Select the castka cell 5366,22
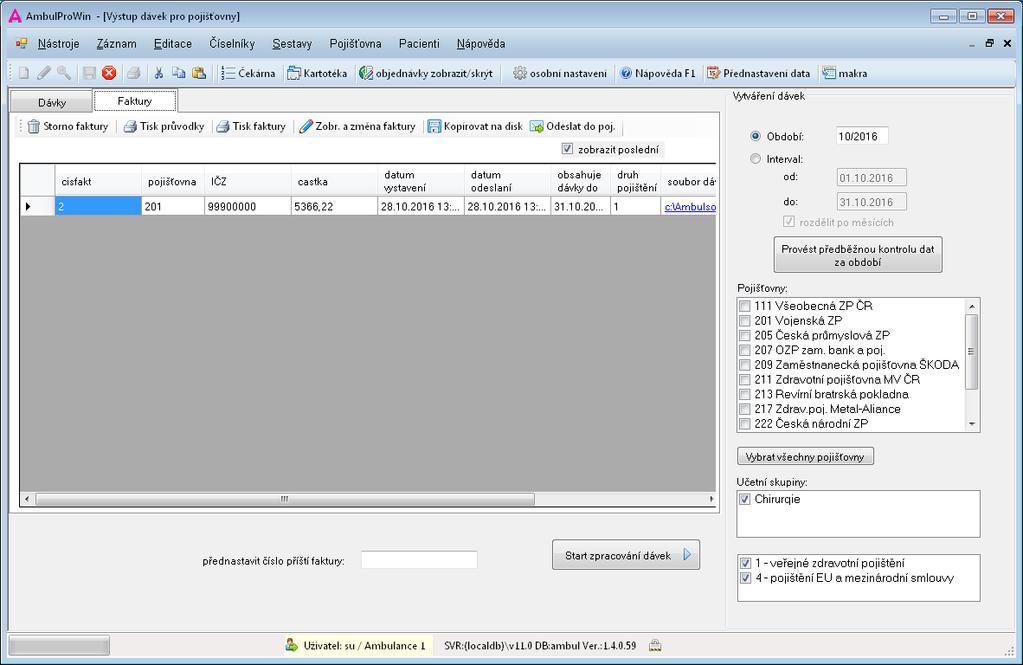The height and width of the screenshot is (665, 1023). pyautogui.click(x=334, y=207)
